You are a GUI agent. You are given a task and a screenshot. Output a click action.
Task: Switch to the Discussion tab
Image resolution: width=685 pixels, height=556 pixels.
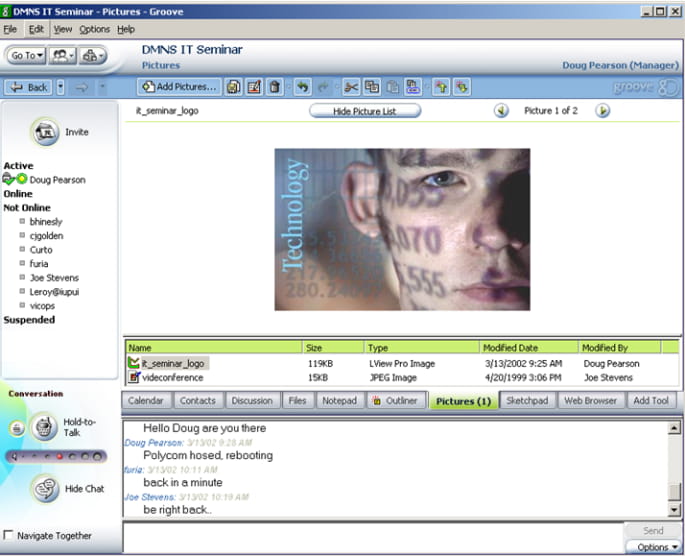pyautogui.click(x=251, y=401)
